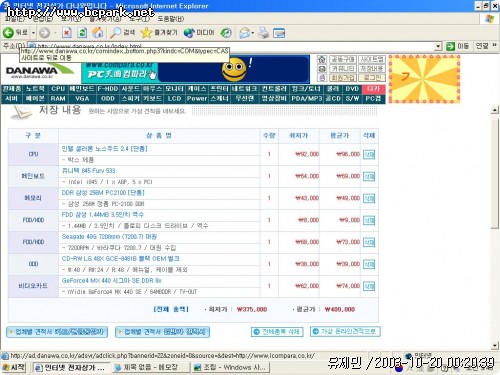Screen dimensions: 500x375
Task: Click the 가상 온라인견적으로 button
Action: click(345, 331)
